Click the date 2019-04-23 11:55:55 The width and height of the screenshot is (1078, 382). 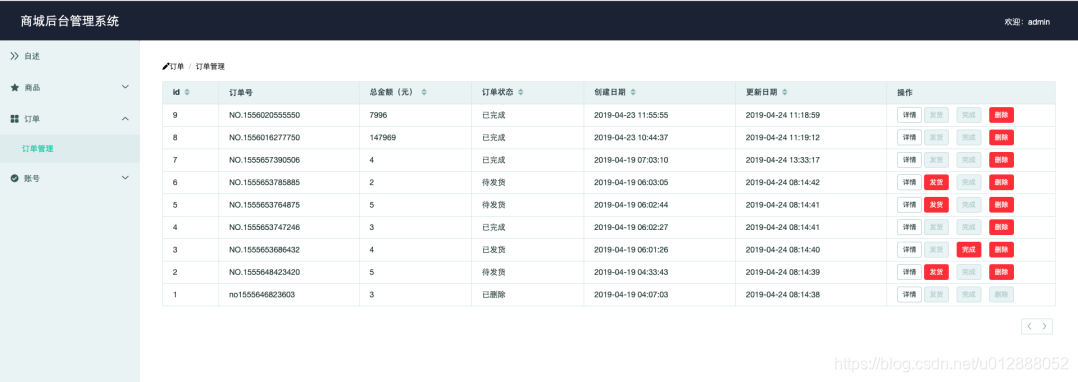[631, 115]
